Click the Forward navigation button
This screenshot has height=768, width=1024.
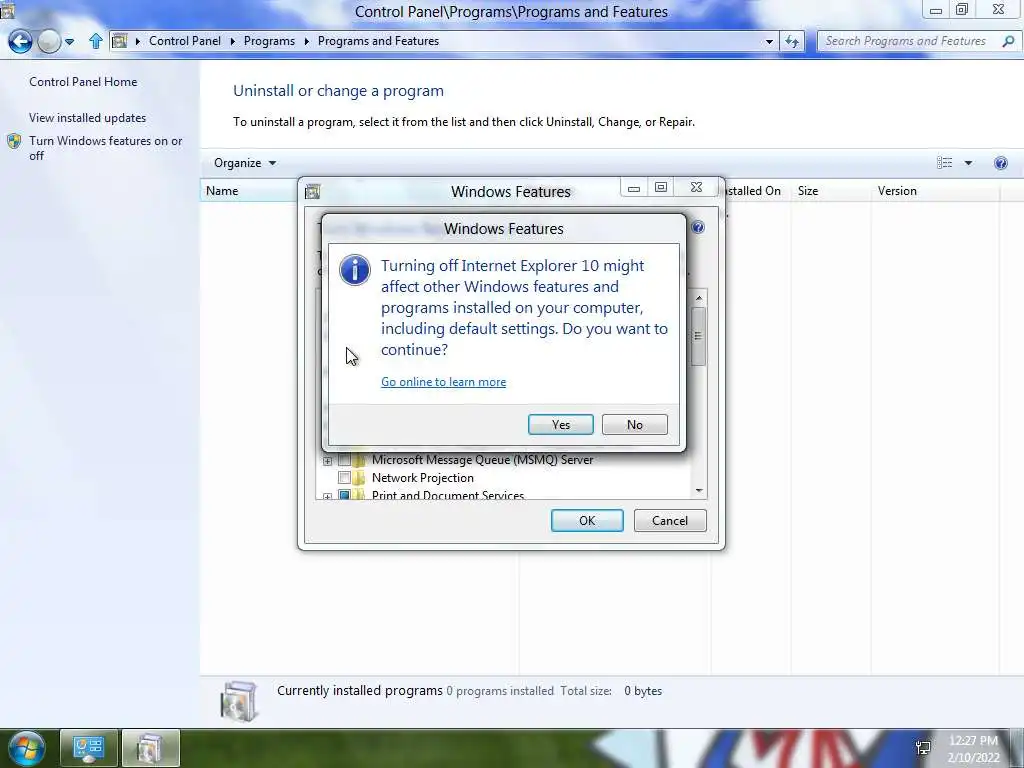tap(49, 41)
